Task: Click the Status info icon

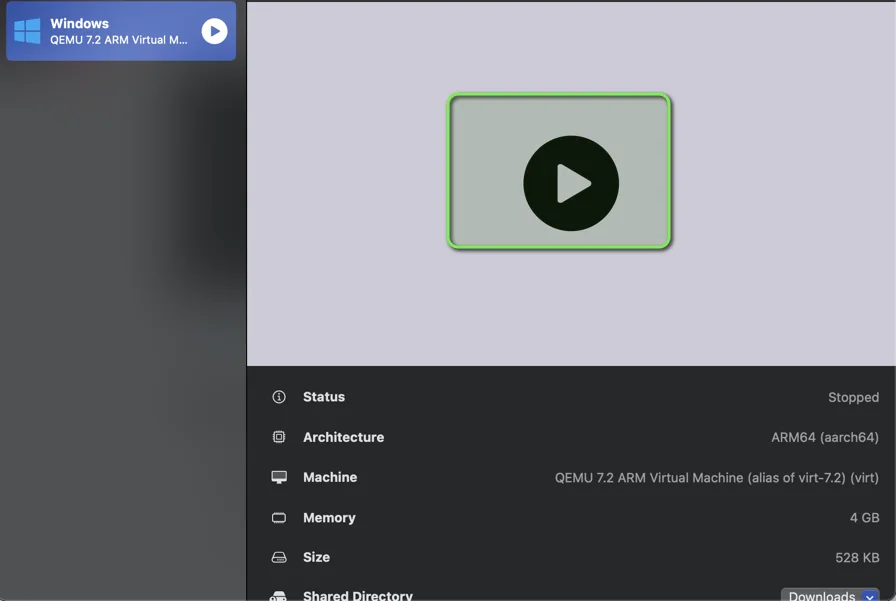Action: tap(279, 396)
